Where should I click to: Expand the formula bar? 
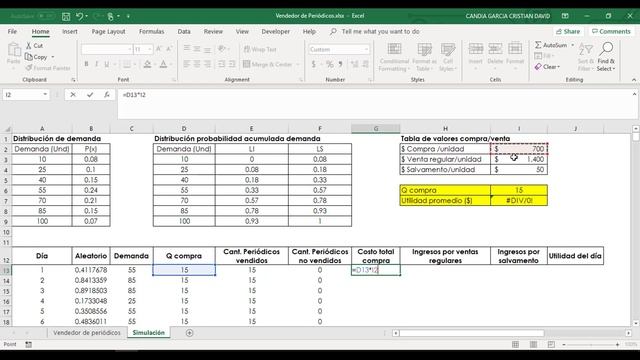(634, 94)
